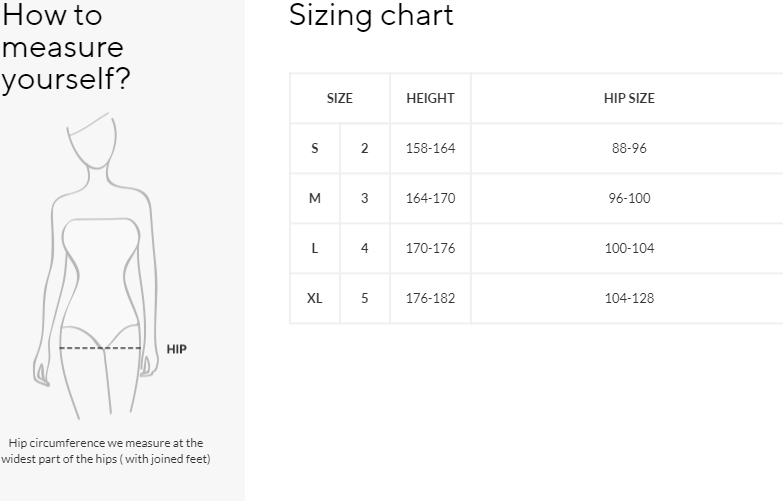This screenshot has width=783, height=501.
Task: Click the 'Sizing chart' heading
Action: point(371,15)
